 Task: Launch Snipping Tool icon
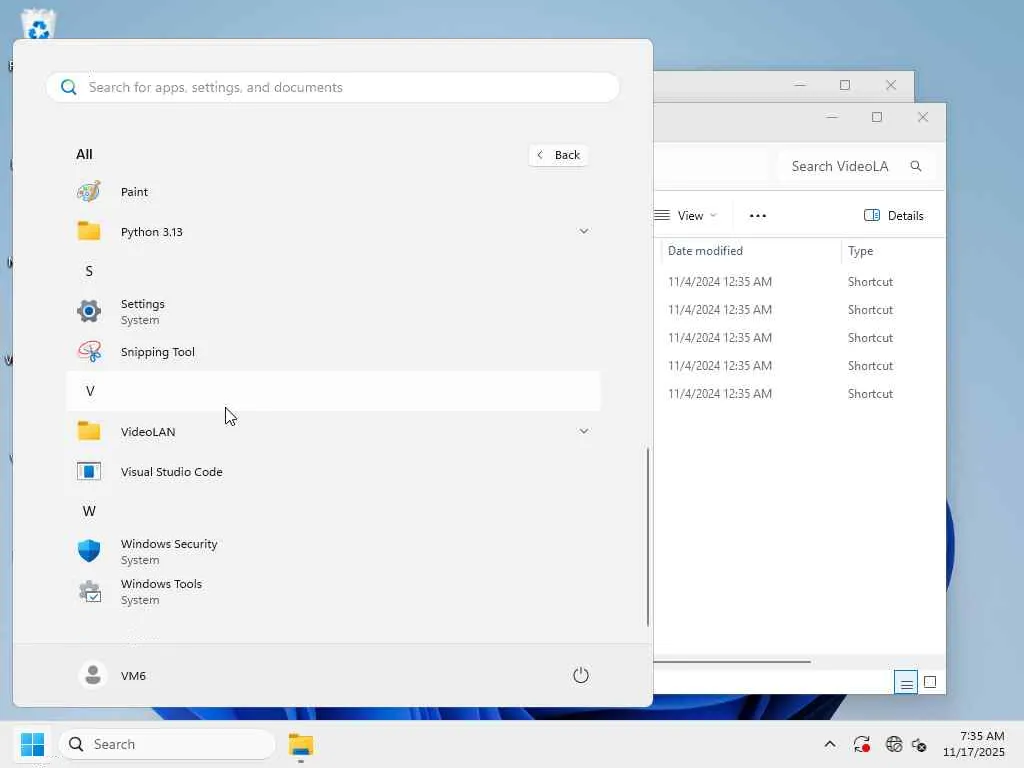(89, 351)
